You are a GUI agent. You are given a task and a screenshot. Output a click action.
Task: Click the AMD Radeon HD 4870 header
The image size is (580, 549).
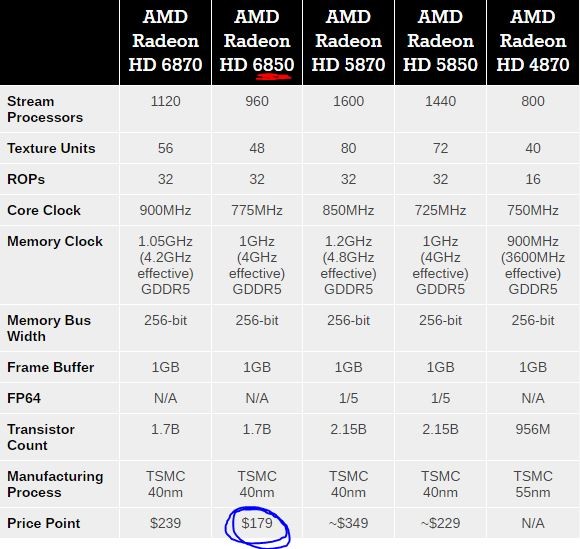pyautogui.click(x=533, y=41)
